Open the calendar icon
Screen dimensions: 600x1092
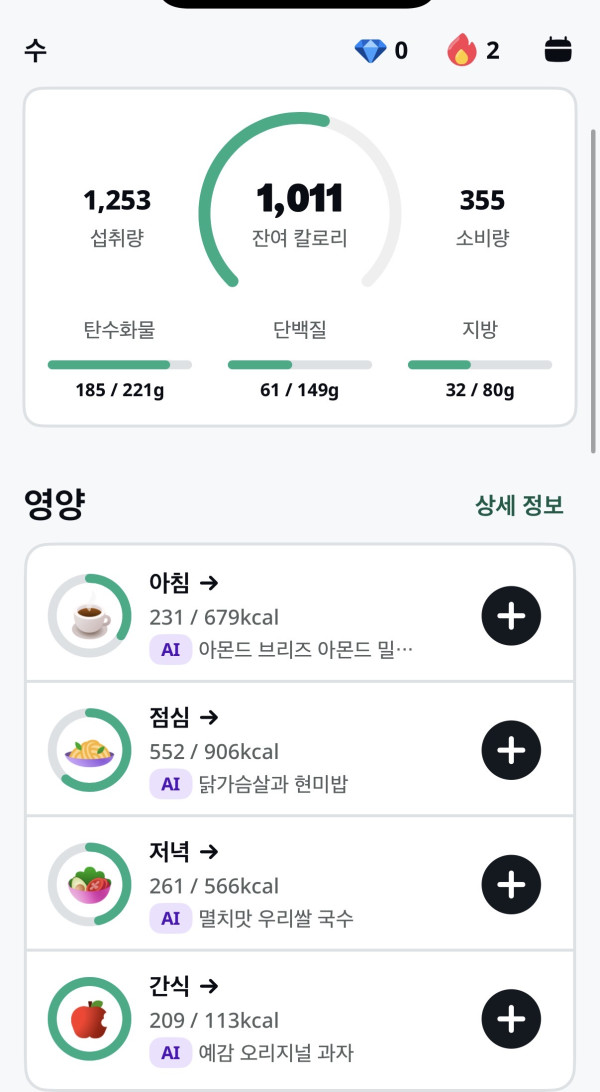point(558,50)
